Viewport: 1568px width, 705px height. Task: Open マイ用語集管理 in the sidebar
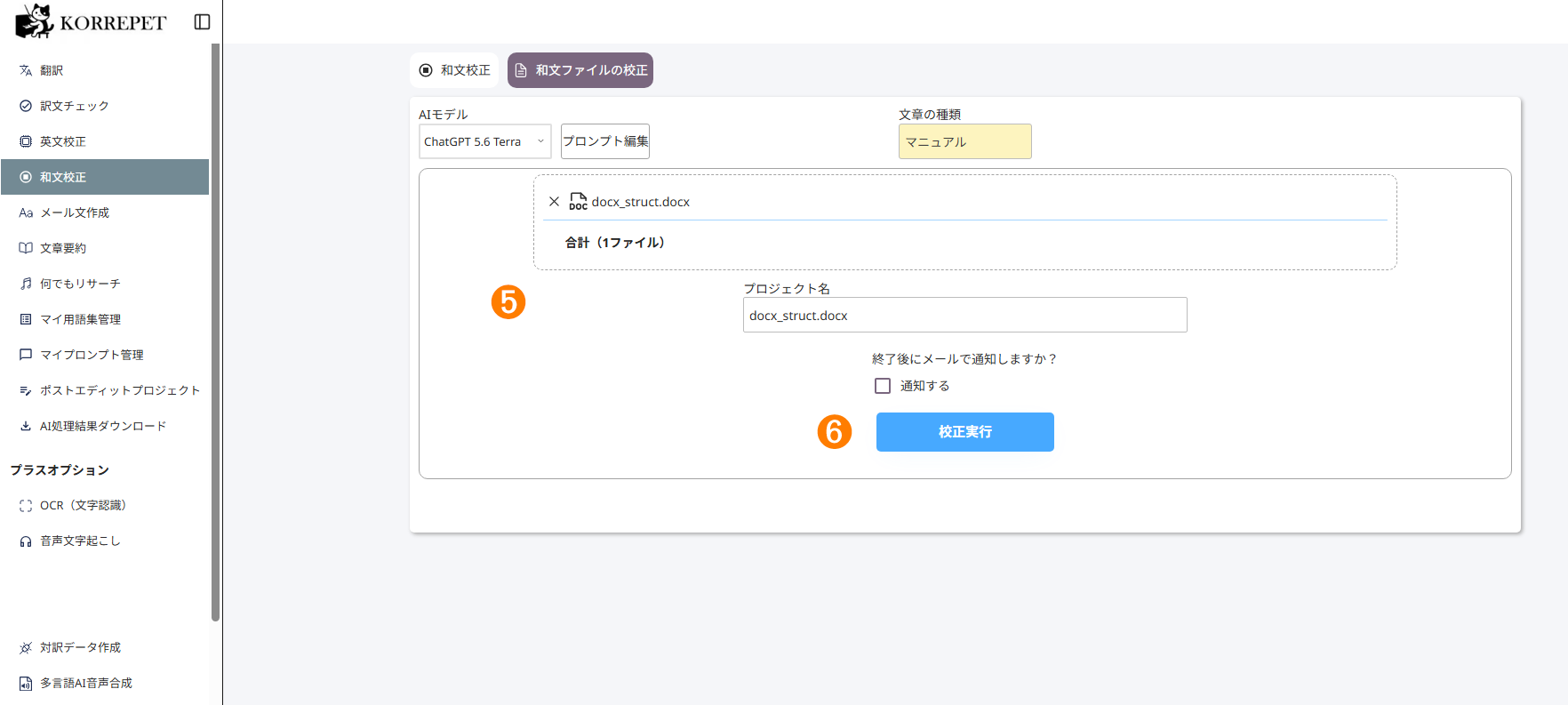pyautogui.click(x=105, y=319)
